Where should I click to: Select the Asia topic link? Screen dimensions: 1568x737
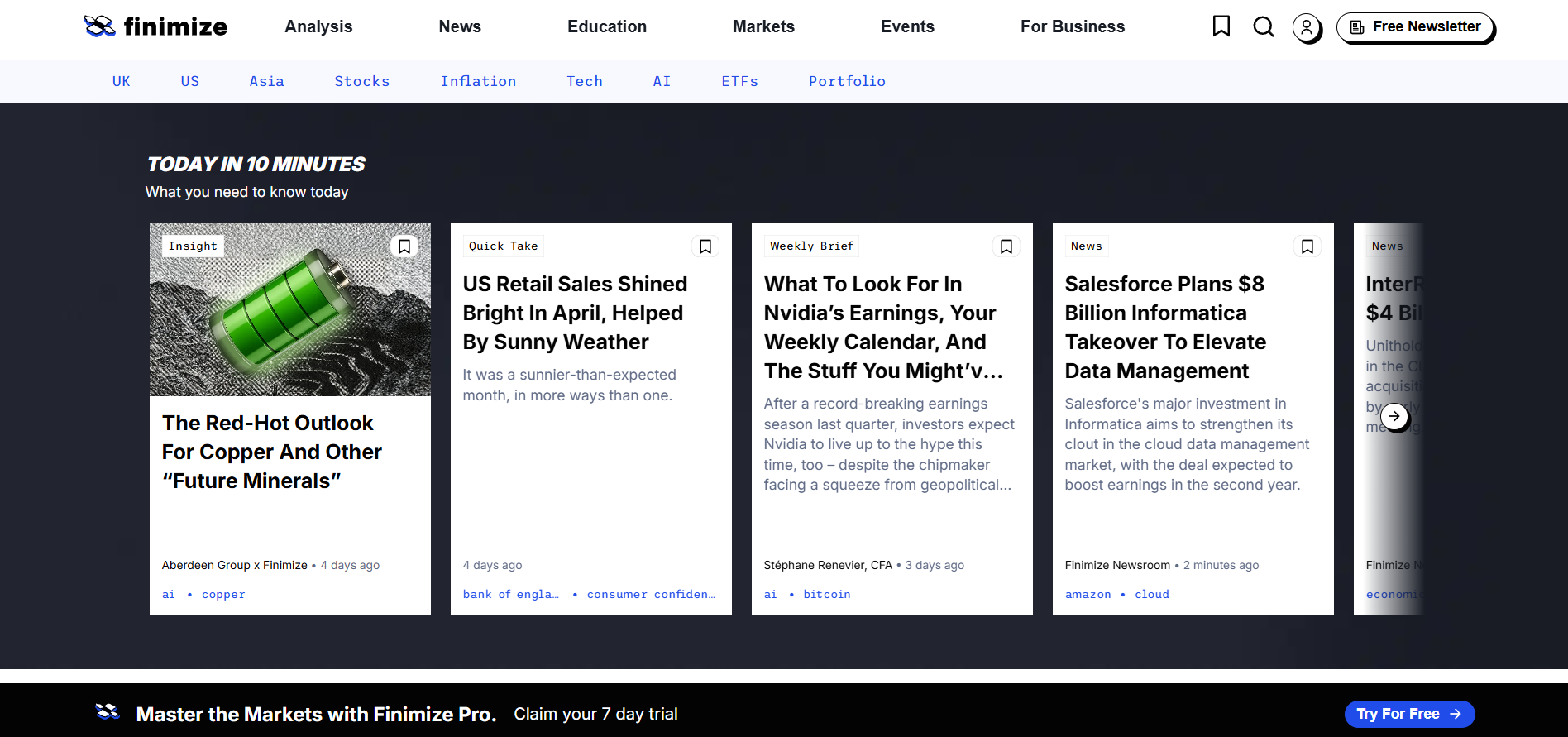pyautogui.click(x=266, y=81)
